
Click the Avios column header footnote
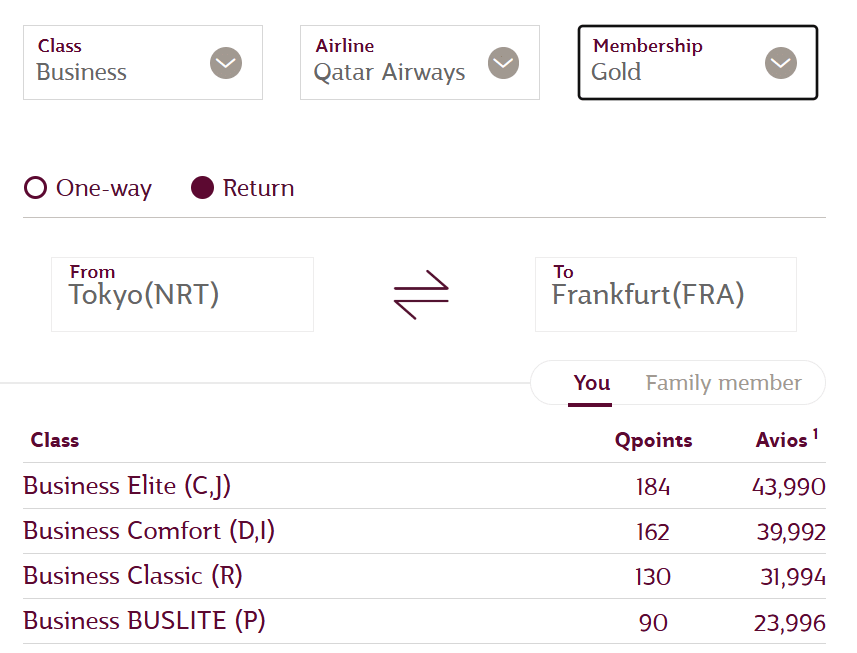815,434
